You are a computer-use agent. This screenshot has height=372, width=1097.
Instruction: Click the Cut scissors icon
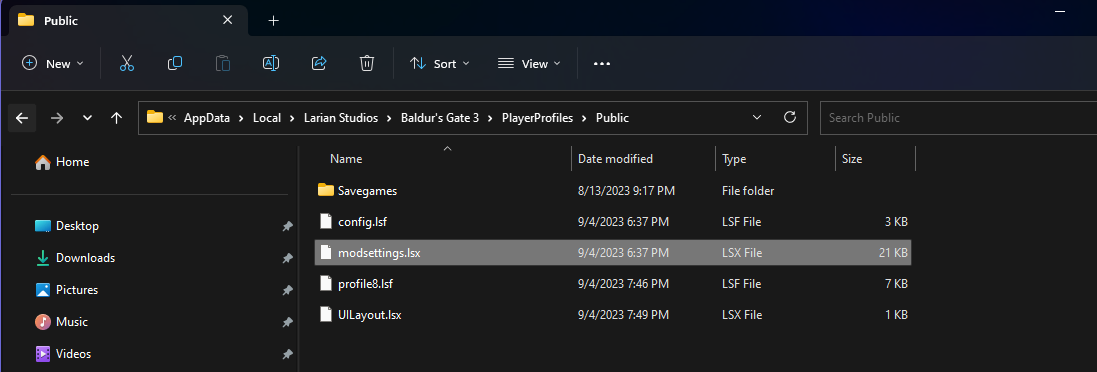[x=127, y=64]
